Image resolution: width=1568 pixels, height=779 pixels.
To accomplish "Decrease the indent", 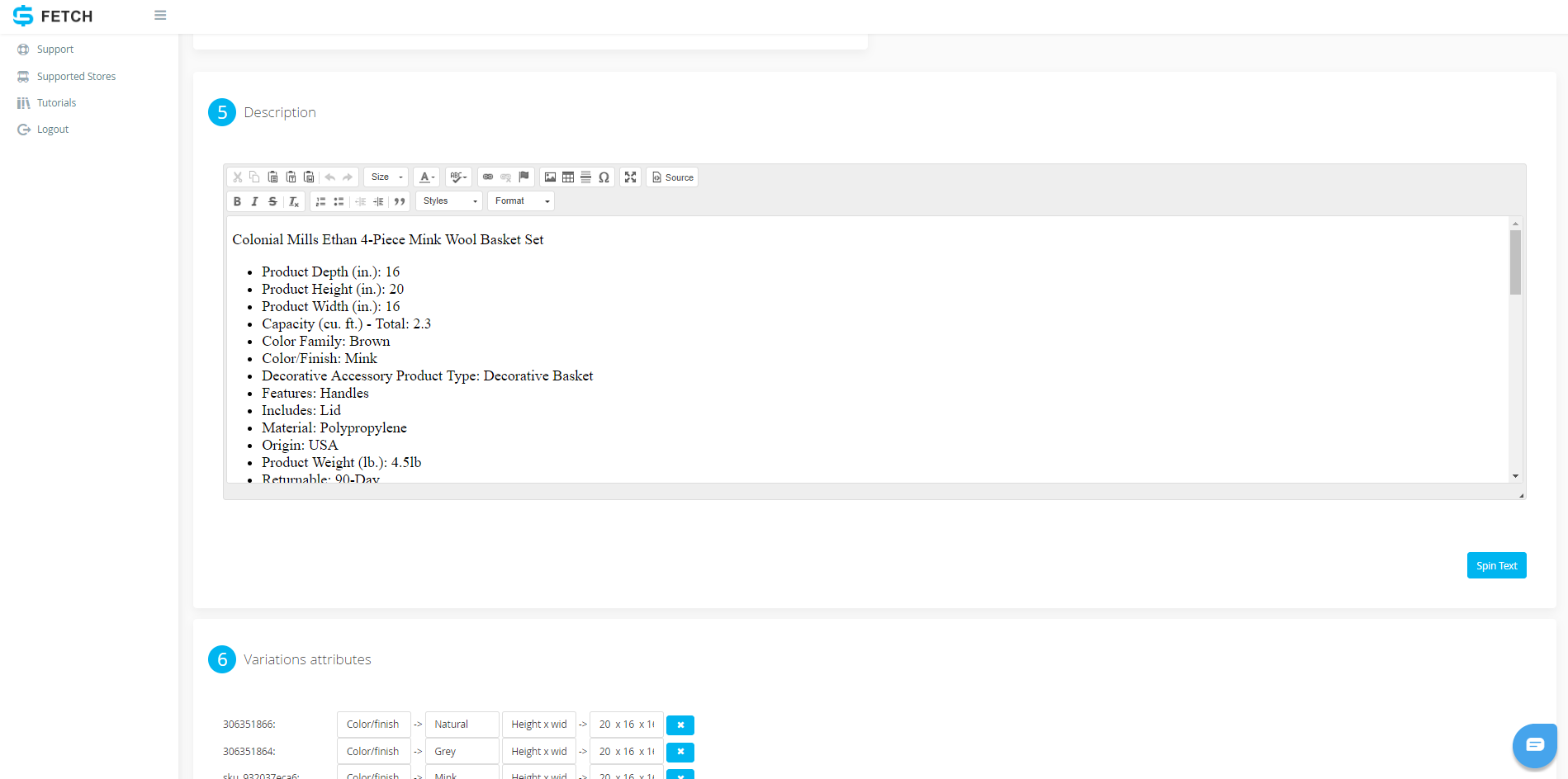I will (360, 201).
